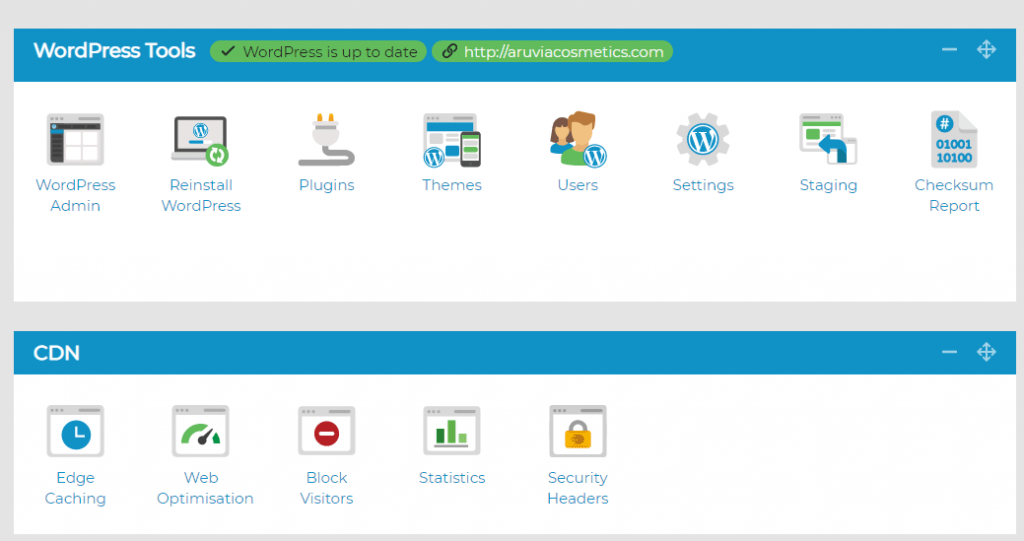Image resolution: width=1024 pixels, height=541 pixels.
Task: Open the Security Headers padlock icon
Action: (x=578, y=431)
